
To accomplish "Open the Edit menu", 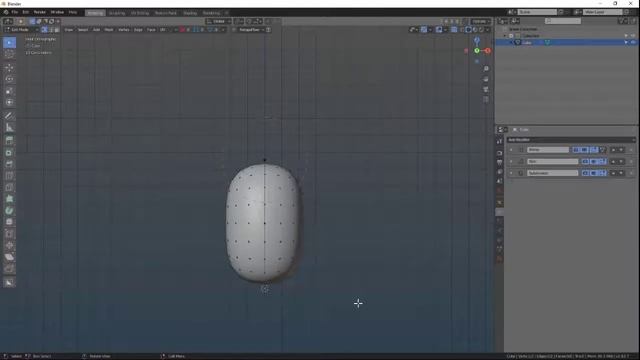I will [x=26, y=12].
